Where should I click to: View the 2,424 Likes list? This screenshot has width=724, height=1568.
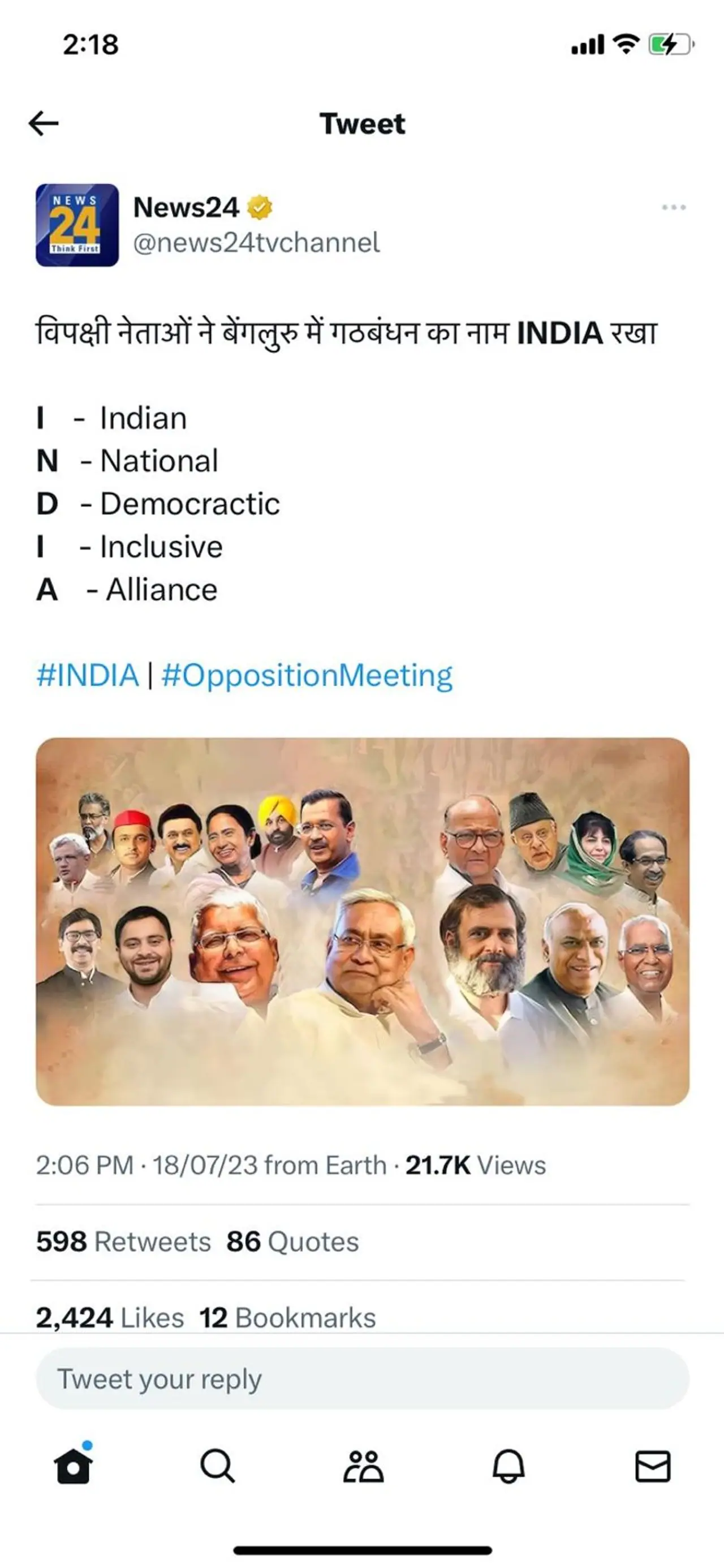[110, 1318]
